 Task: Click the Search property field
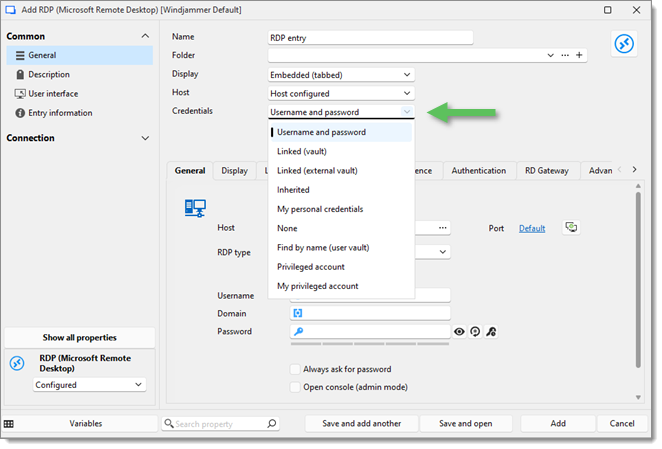point(220,424)
